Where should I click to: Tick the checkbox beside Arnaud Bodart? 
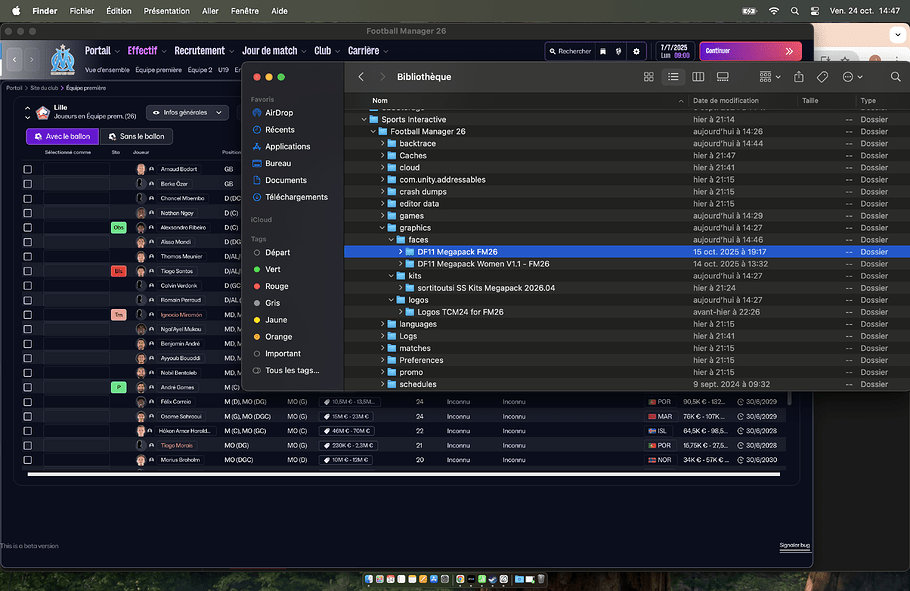[28, 169]
